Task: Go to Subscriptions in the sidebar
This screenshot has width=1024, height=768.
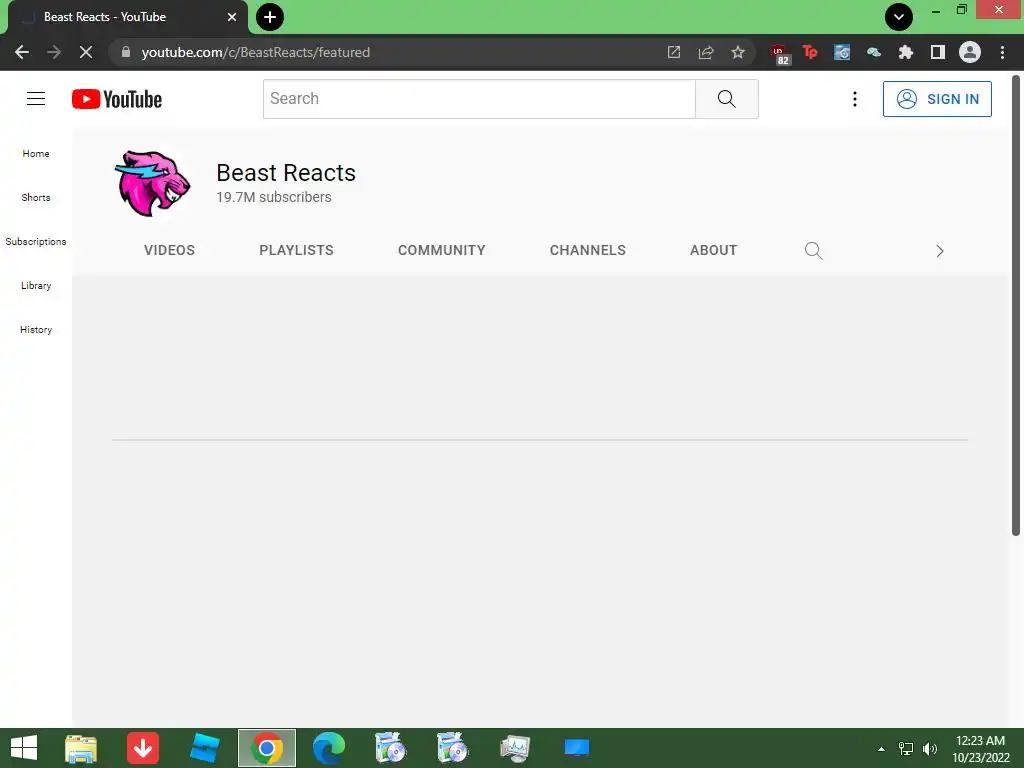Action: click(36, 242)
